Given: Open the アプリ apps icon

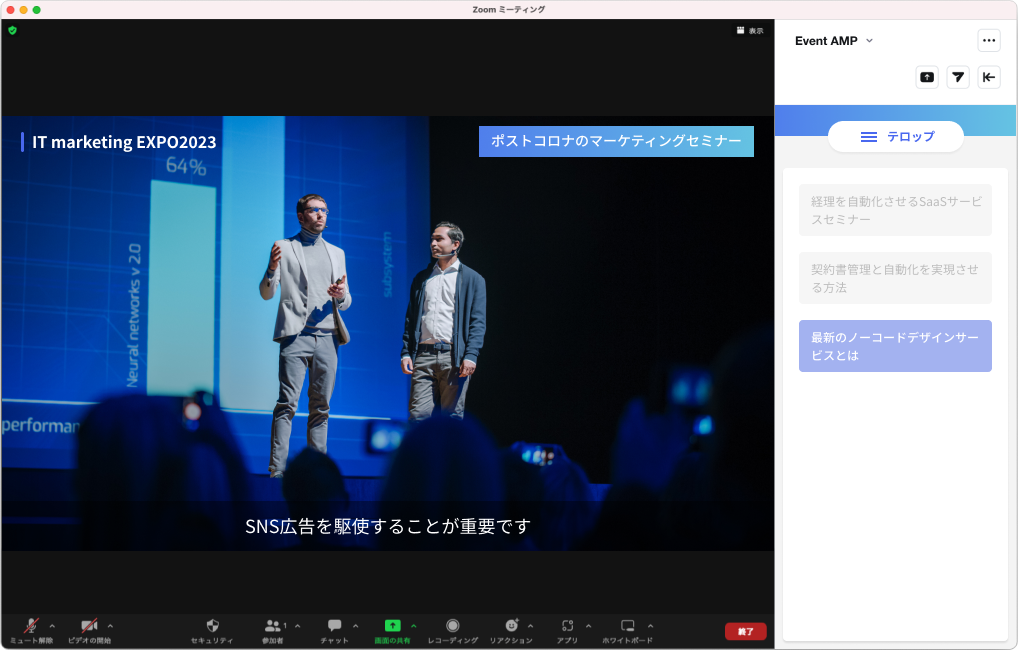Looking at the screenshot, I should tap(567, 626).
